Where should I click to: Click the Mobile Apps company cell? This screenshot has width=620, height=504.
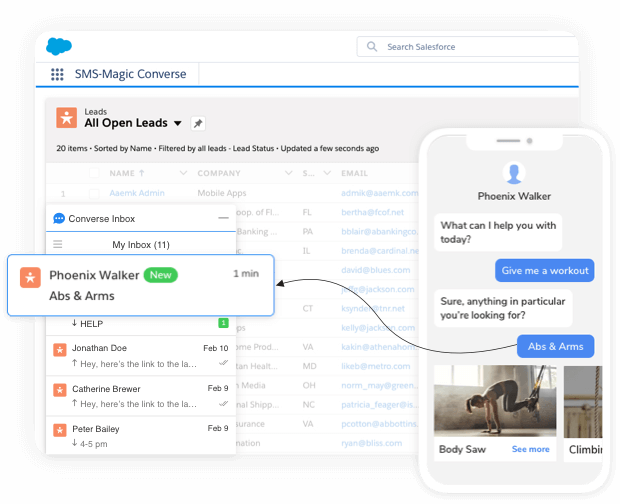coord(222,193)
